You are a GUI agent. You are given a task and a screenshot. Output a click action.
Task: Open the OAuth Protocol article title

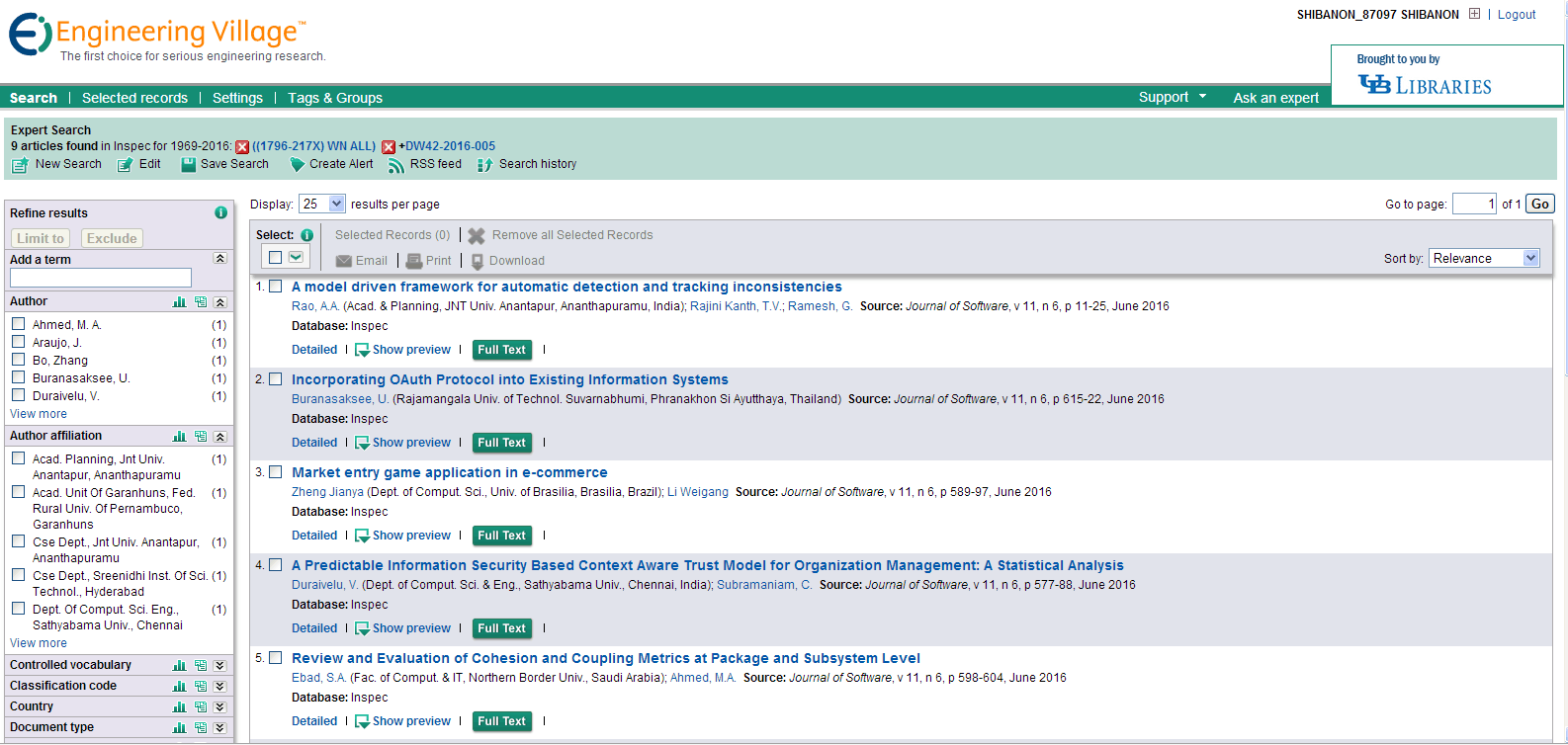[x=510, y=379]
